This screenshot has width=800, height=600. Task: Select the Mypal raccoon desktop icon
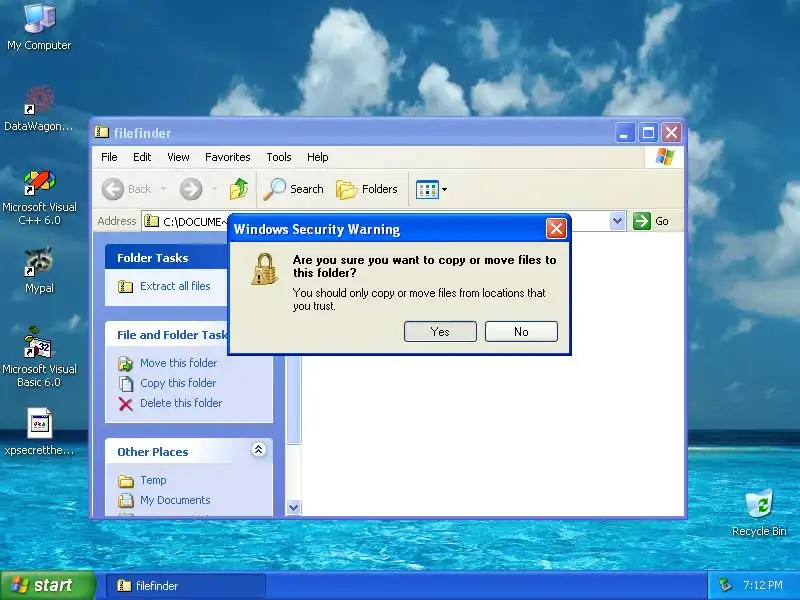pyautogui.click(x=39, y=270)
